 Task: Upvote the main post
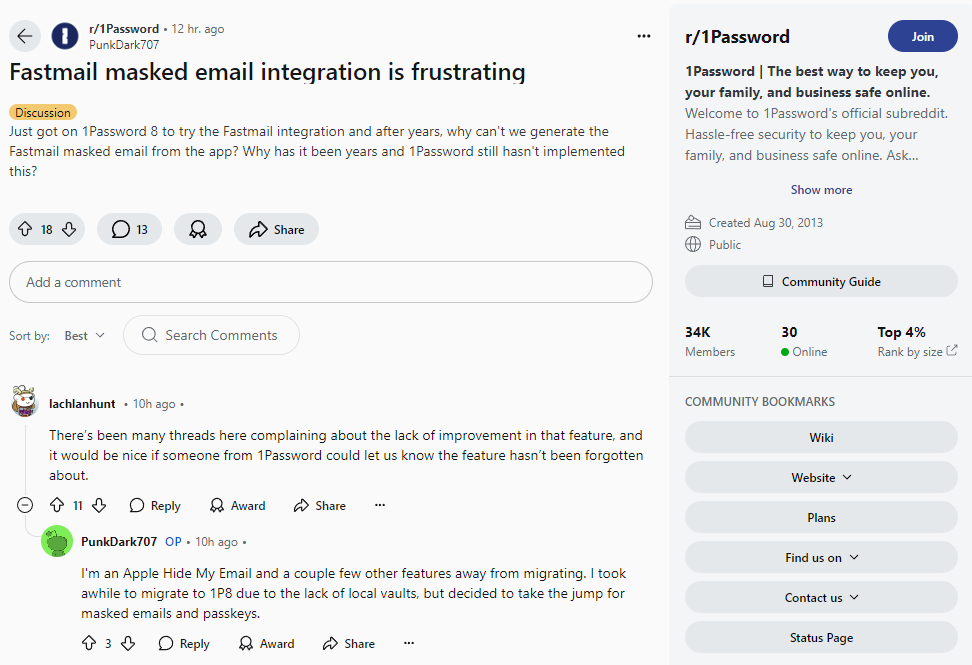tap(25, 229)
